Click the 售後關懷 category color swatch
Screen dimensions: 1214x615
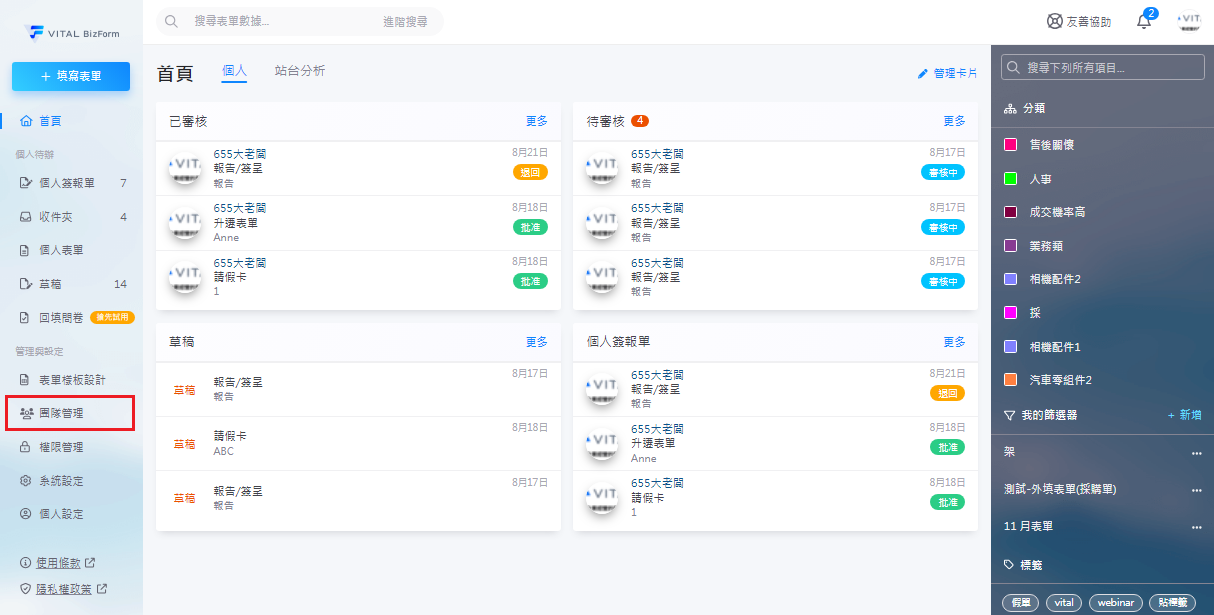tap(1010, 145)
